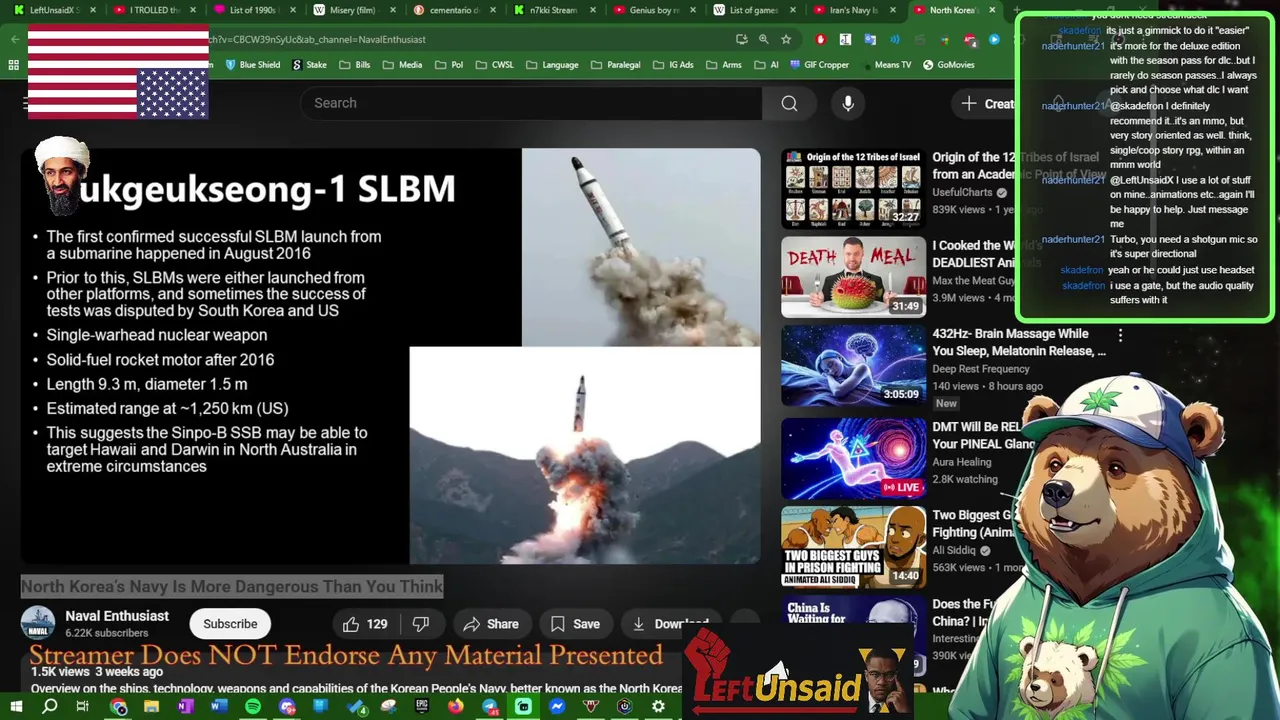Screen dimensions: 1280x720
Task: Open the GIF Cropper bookmark
Action: click(x=818, y=65)
